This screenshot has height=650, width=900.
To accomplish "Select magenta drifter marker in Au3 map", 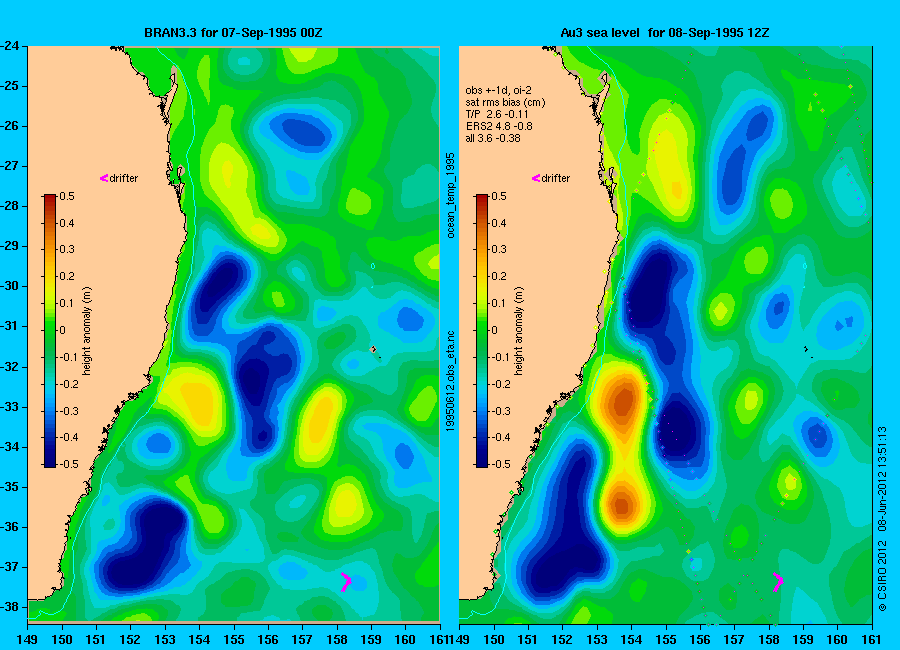I will coord(778,582).
